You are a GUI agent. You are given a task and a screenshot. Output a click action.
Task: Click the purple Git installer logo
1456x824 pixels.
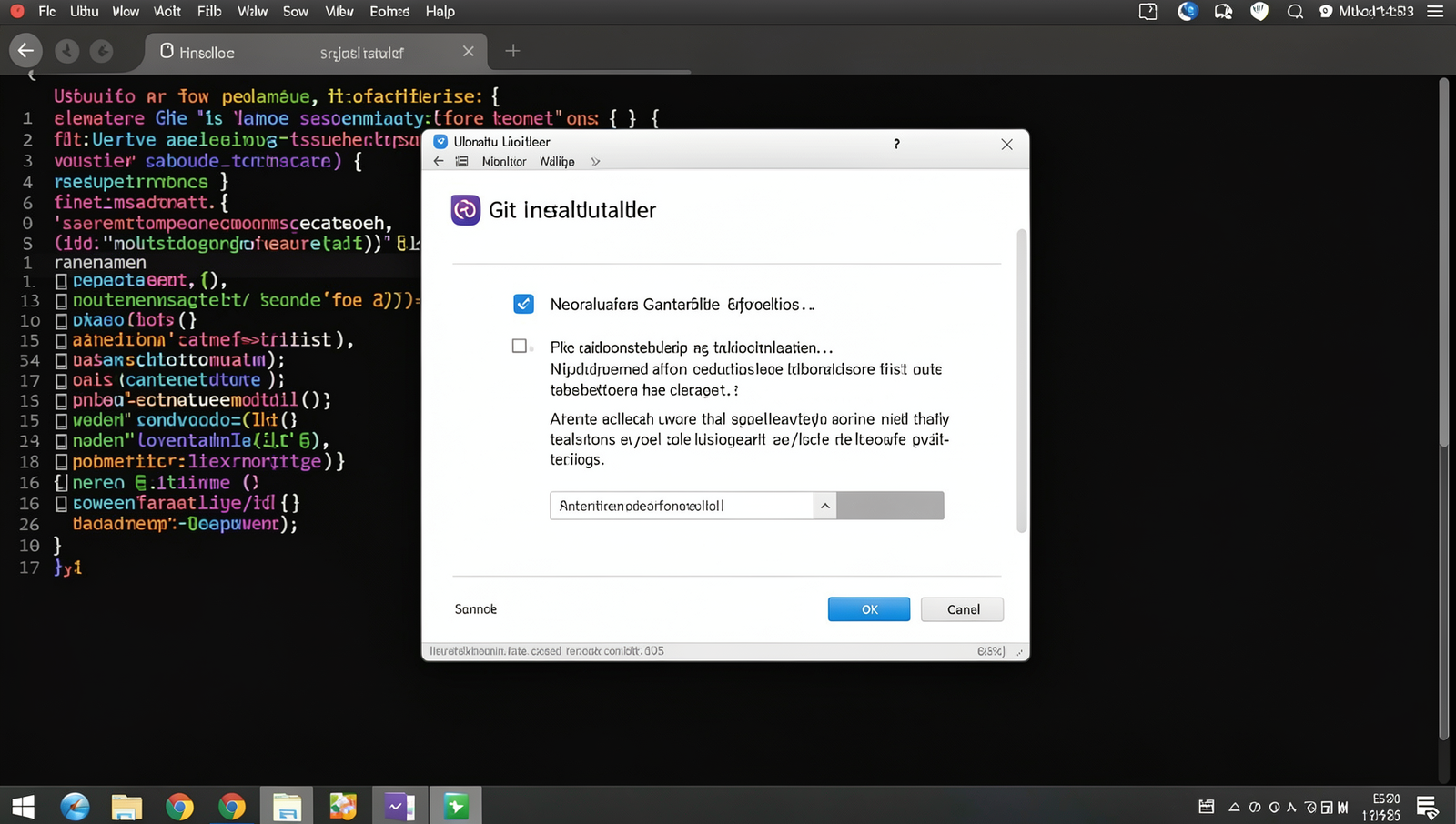pos(466,210)
